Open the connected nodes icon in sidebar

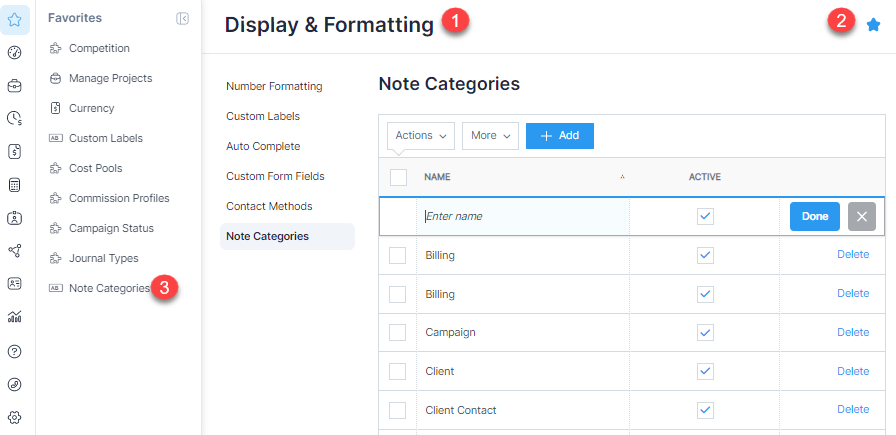15,250
